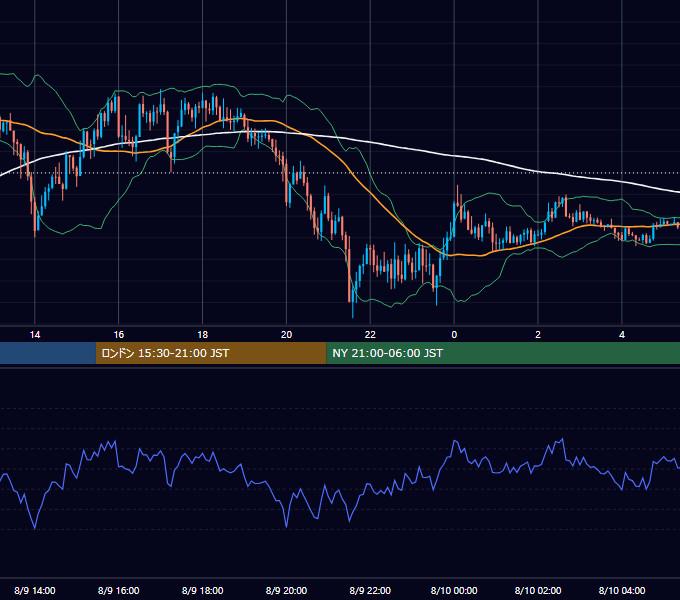Click the 8/10 02:00 time label
Viewport: 680px width, 600px height.
pos(538,590)
